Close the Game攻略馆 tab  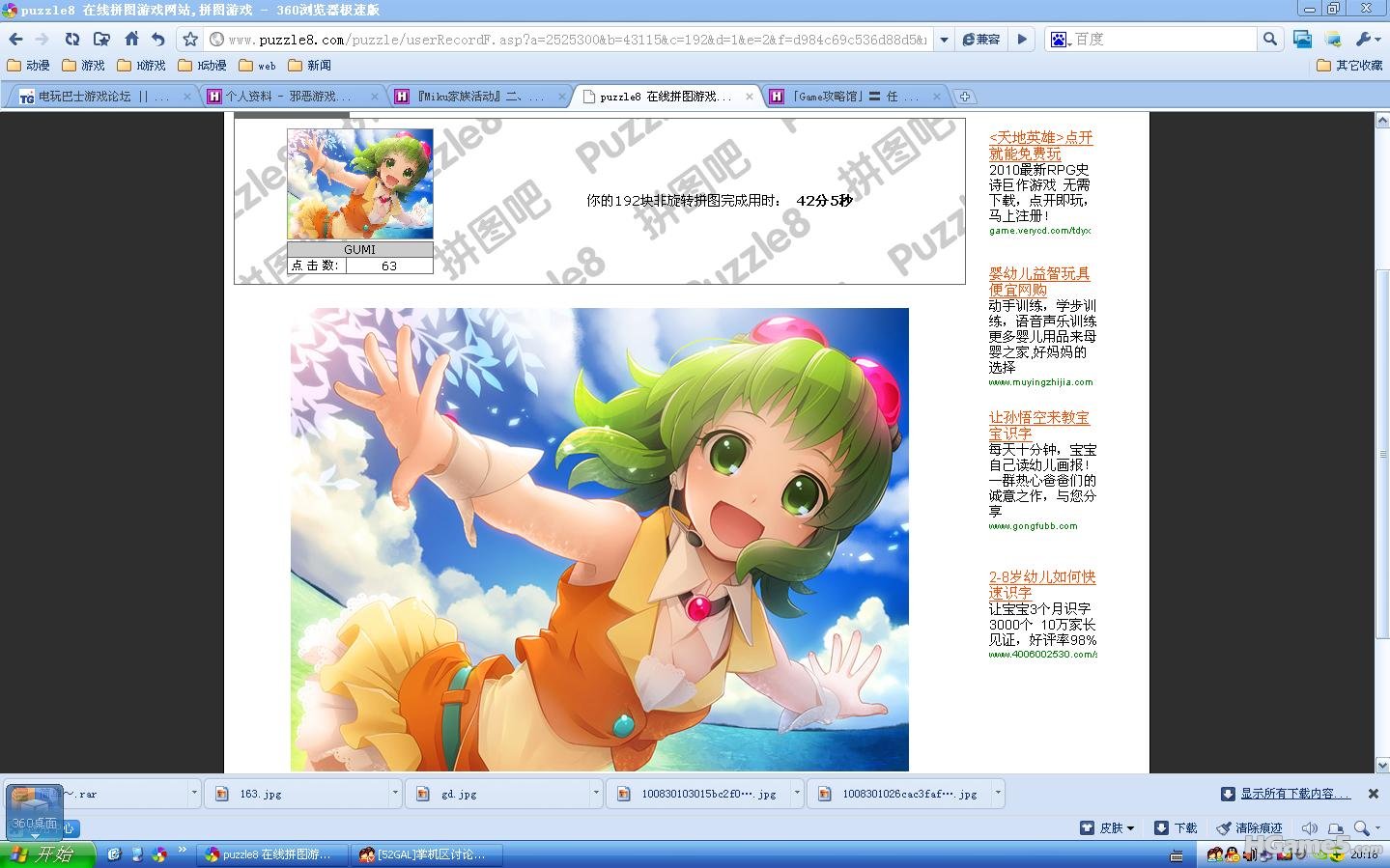click(x=937, y=97)
